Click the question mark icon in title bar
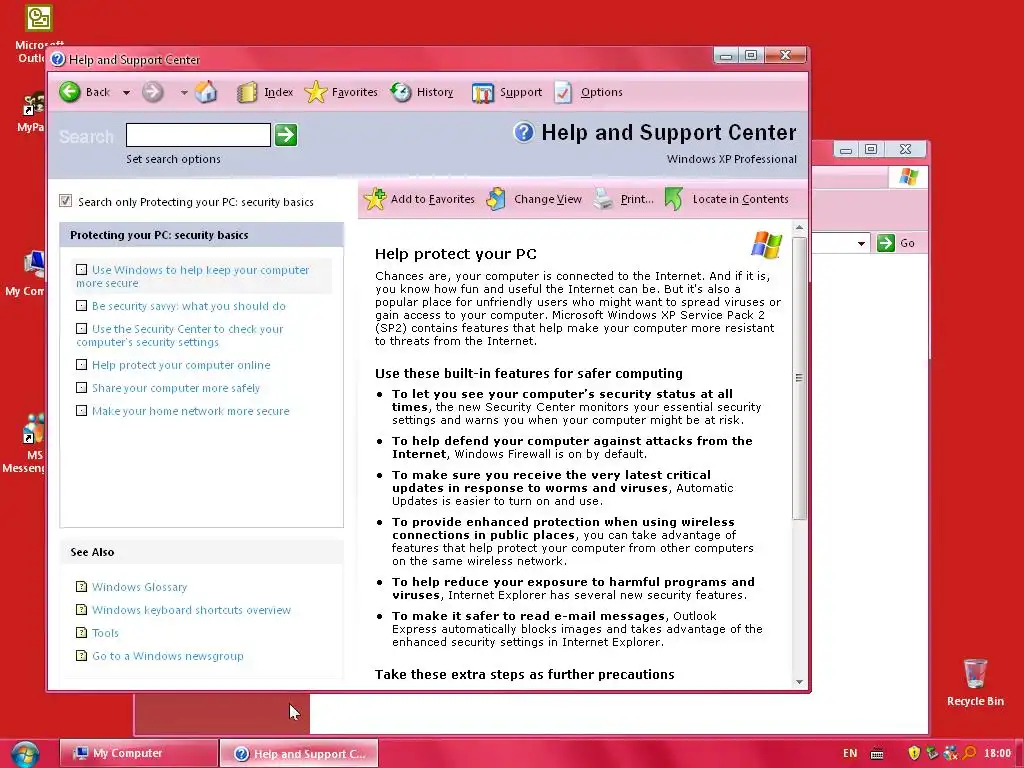 (x=58, y=59)
